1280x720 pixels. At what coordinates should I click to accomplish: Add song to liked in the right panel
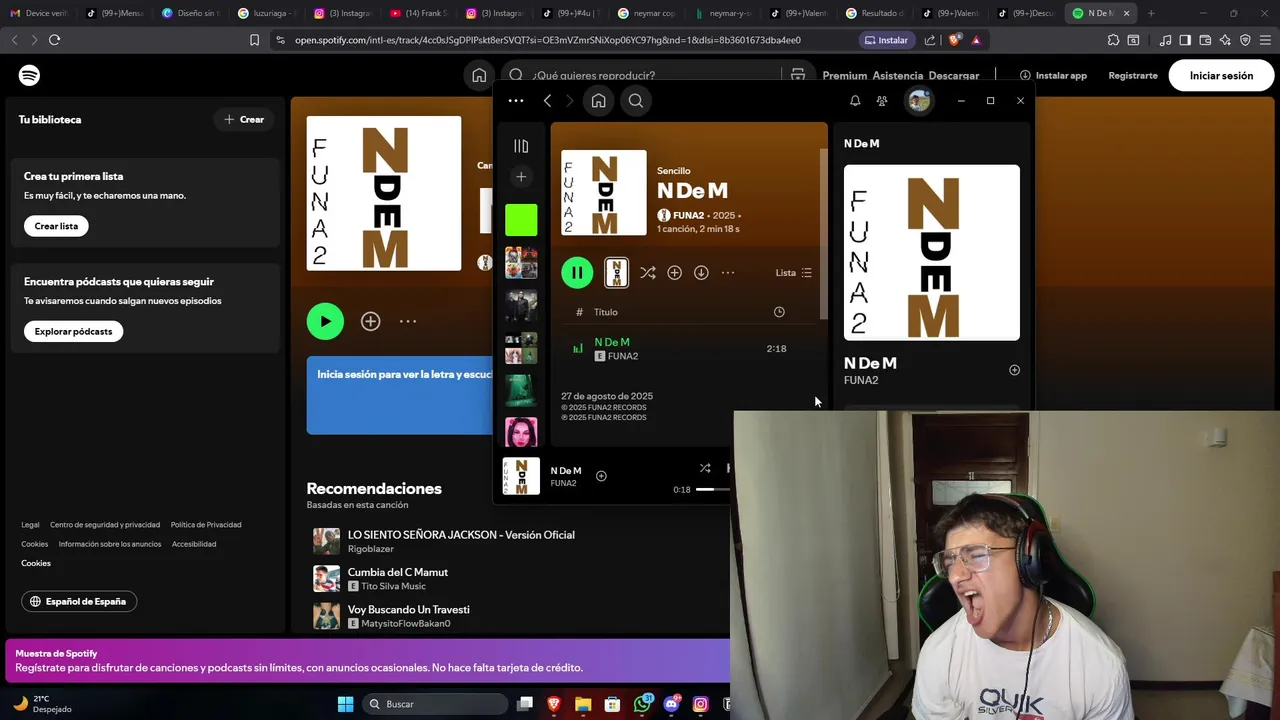pos(1014,370)
